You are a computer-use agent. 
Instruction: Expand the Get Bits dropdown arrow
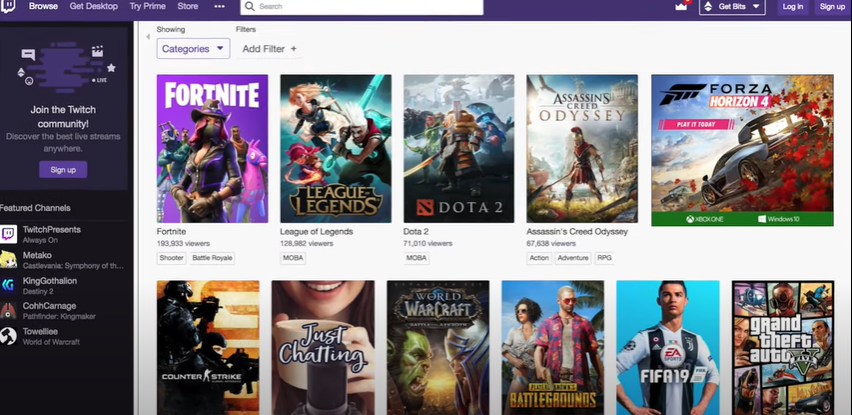[x=756, y=7]
